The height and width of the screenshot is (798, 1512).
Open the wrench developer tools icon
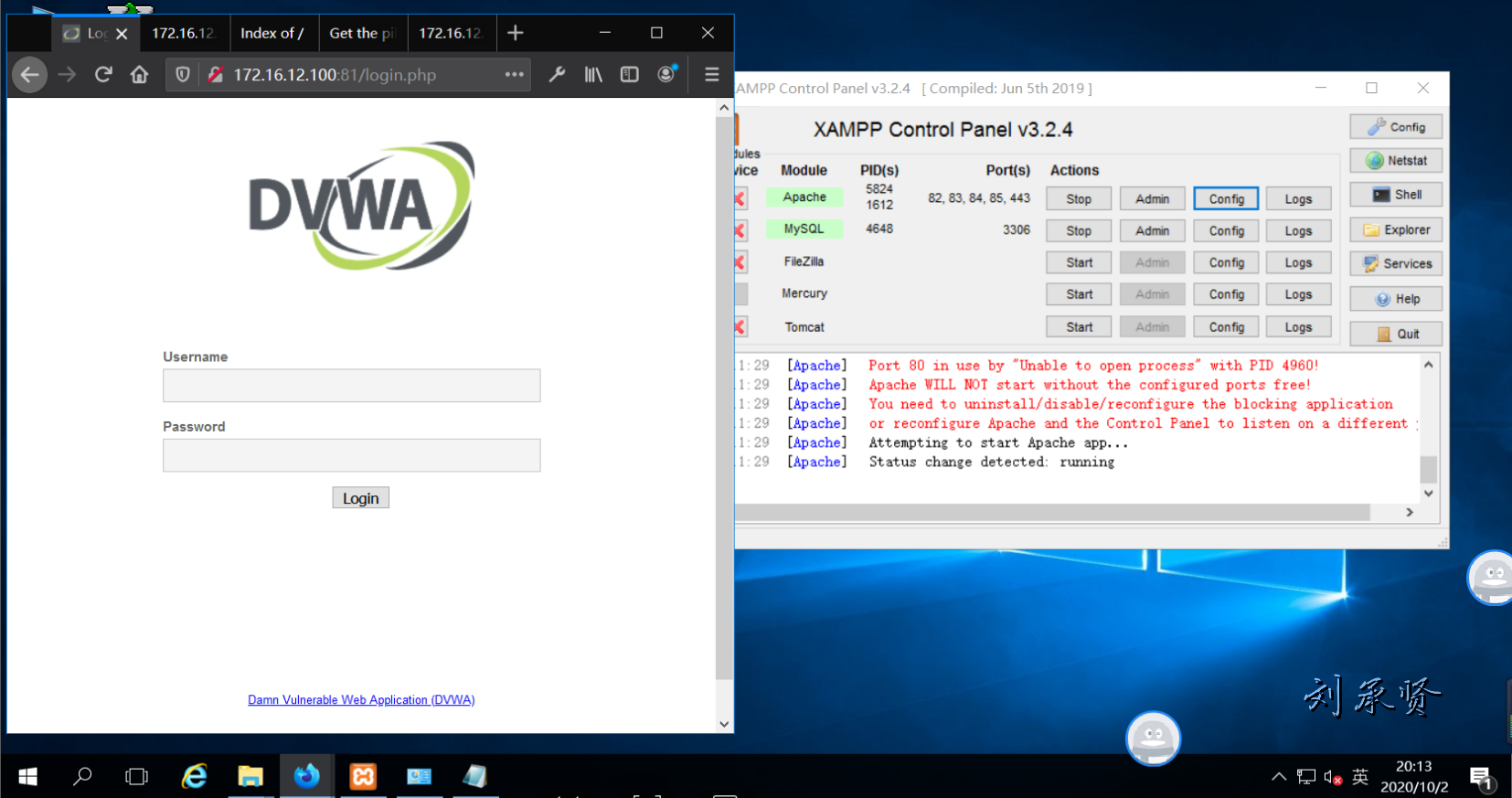pos(557,75)
